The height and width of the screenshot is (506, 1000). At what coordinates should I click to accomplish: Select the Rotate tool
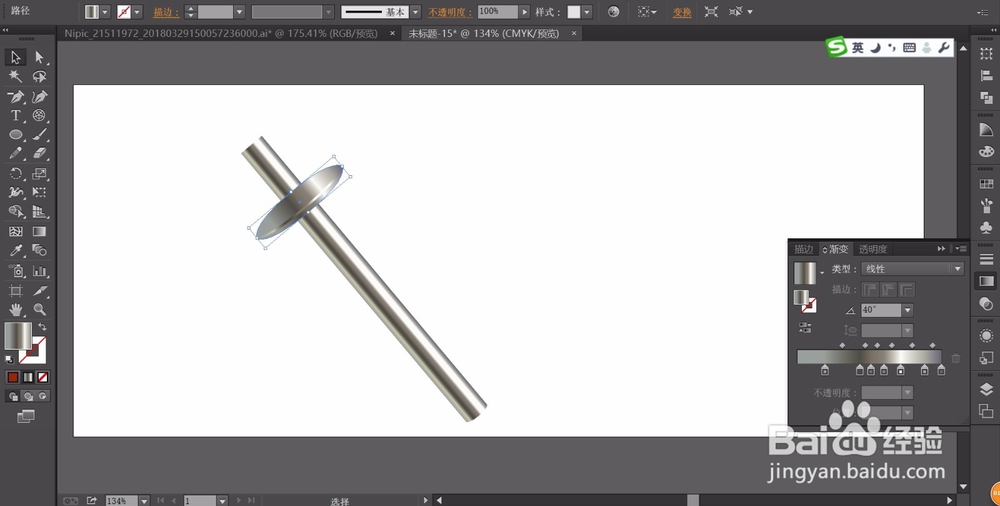pyautogui.click(x=15, y=173)
